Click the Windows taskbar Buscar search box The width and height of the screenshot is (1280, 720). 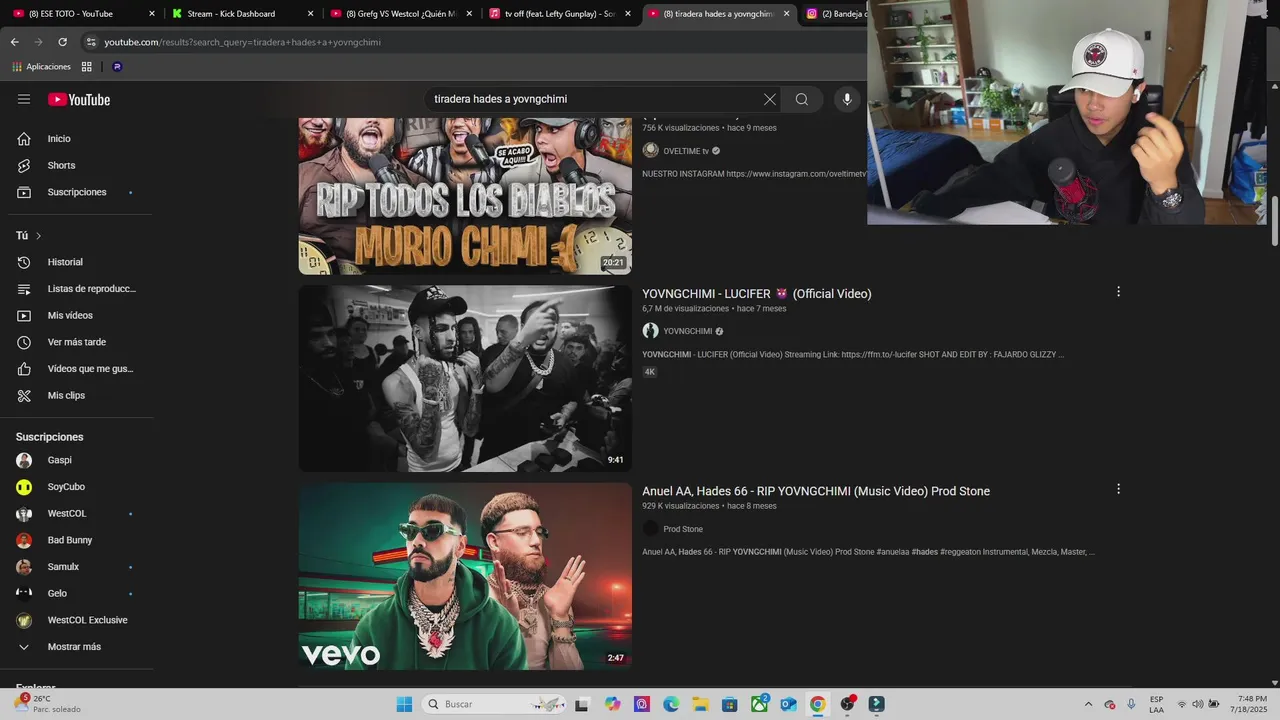pos(494,704)
